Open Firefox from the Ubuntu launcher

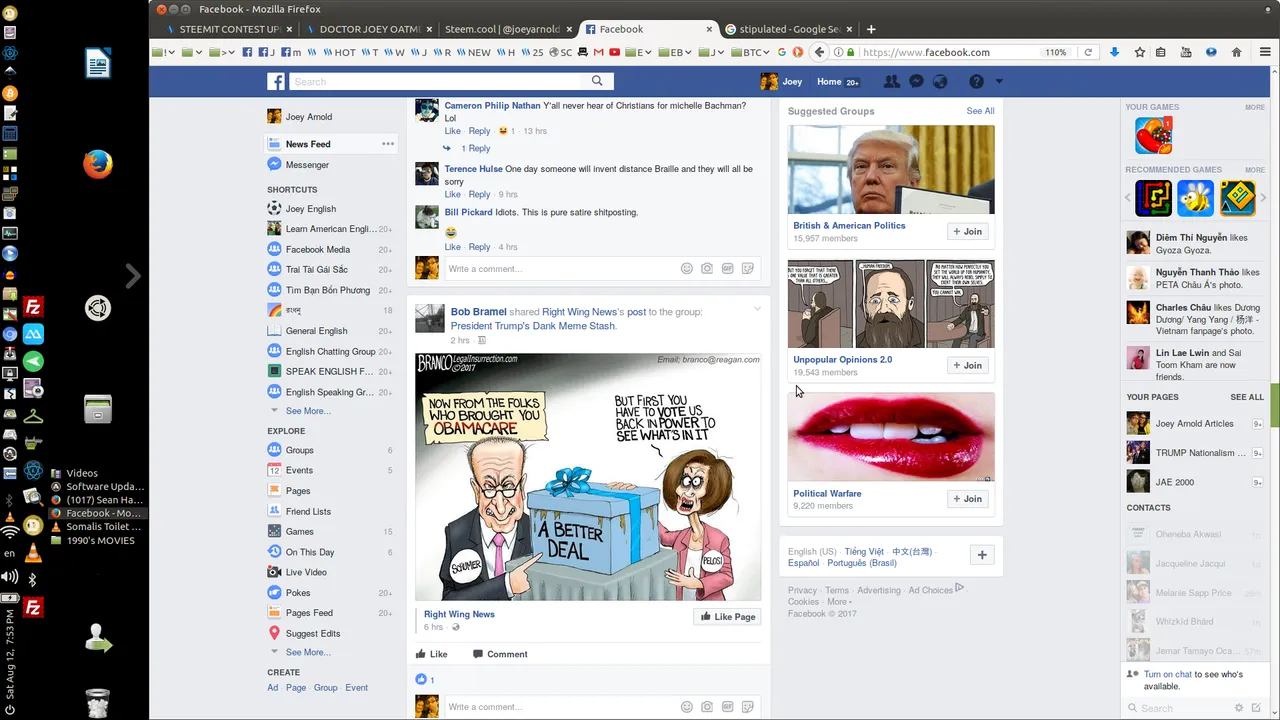pyautogui.click(x=97, y=163)
